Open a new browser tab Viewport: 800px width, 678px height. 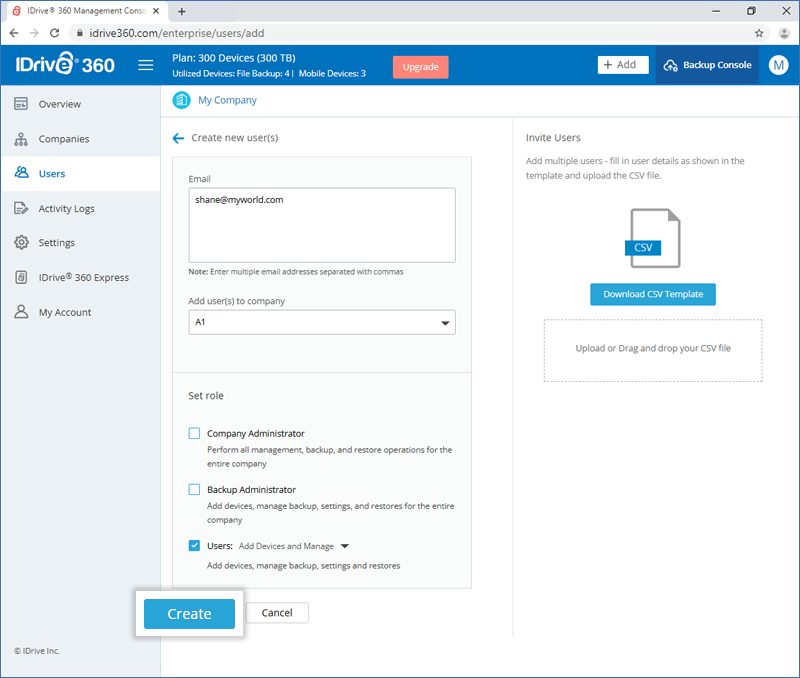click(x=182, y=11)
